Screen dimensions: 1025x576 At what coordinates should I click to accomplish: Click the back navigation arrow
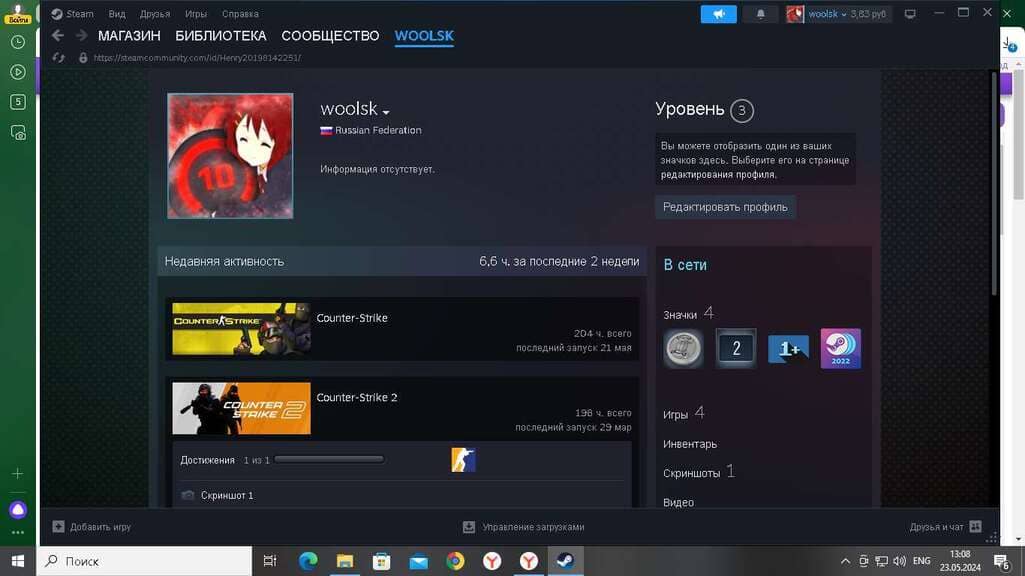pyautogui.click(x=58, y=36)
